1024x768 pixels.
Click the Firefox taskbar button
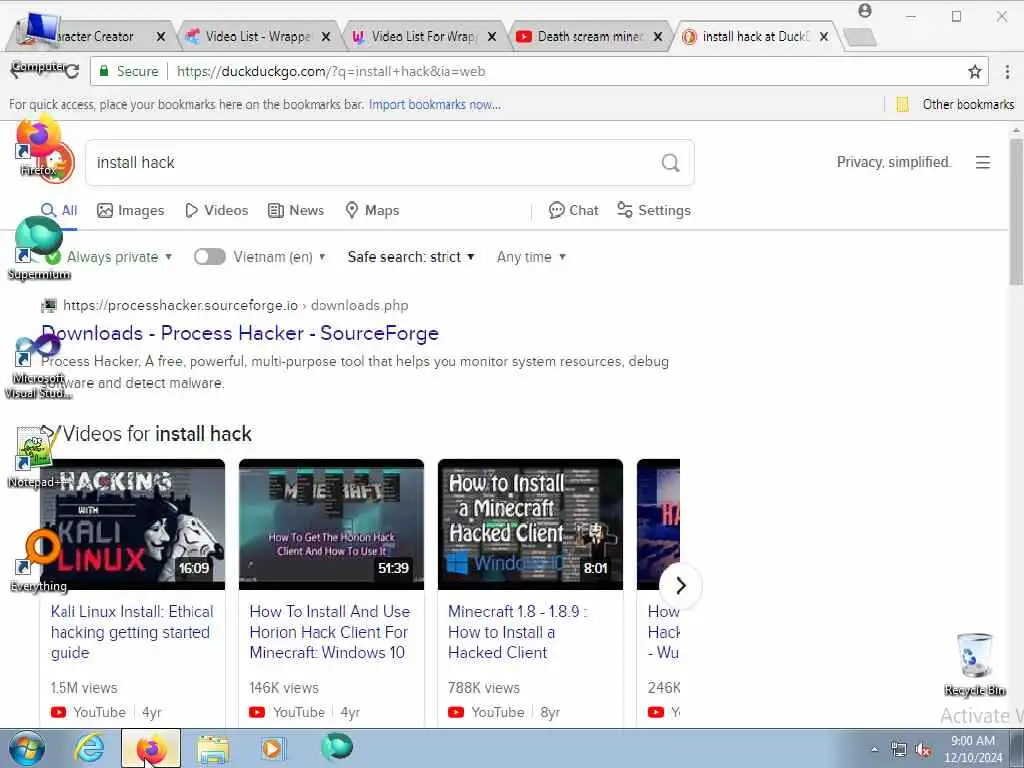pyautogui.click(x=151, y=748)
